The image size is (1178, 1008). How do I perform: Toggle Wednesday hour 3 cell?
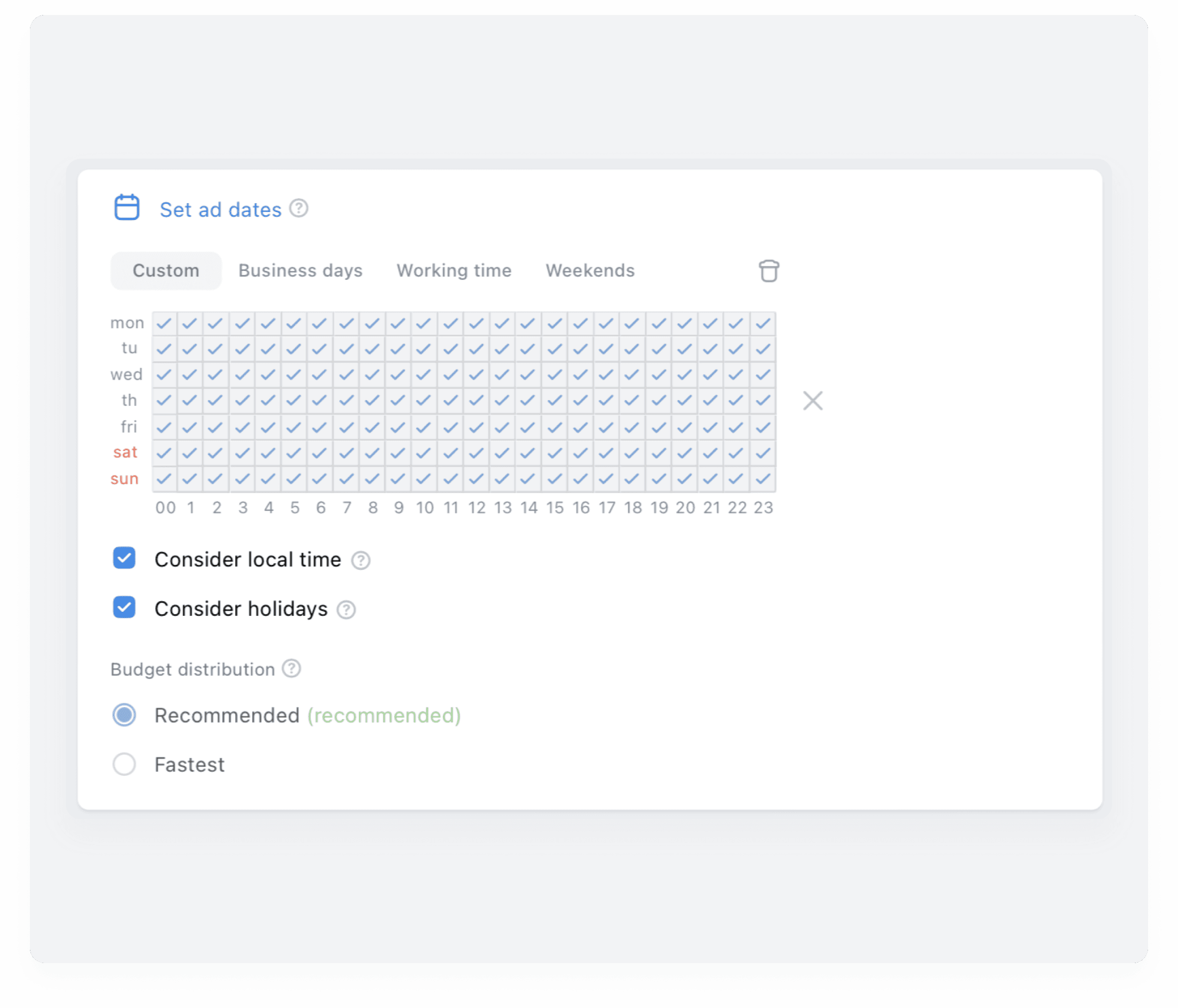243,375
